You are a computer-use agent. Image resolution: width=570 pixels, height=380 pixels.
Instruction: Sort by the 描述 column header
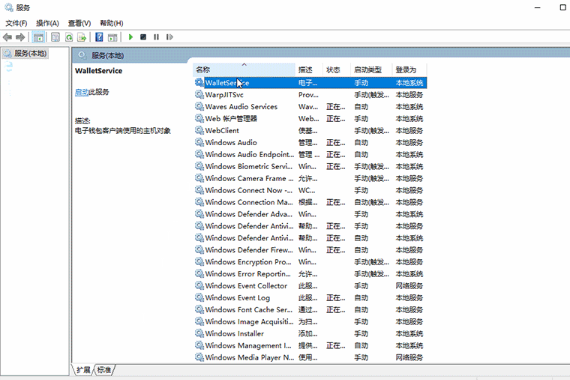point(309,69)
